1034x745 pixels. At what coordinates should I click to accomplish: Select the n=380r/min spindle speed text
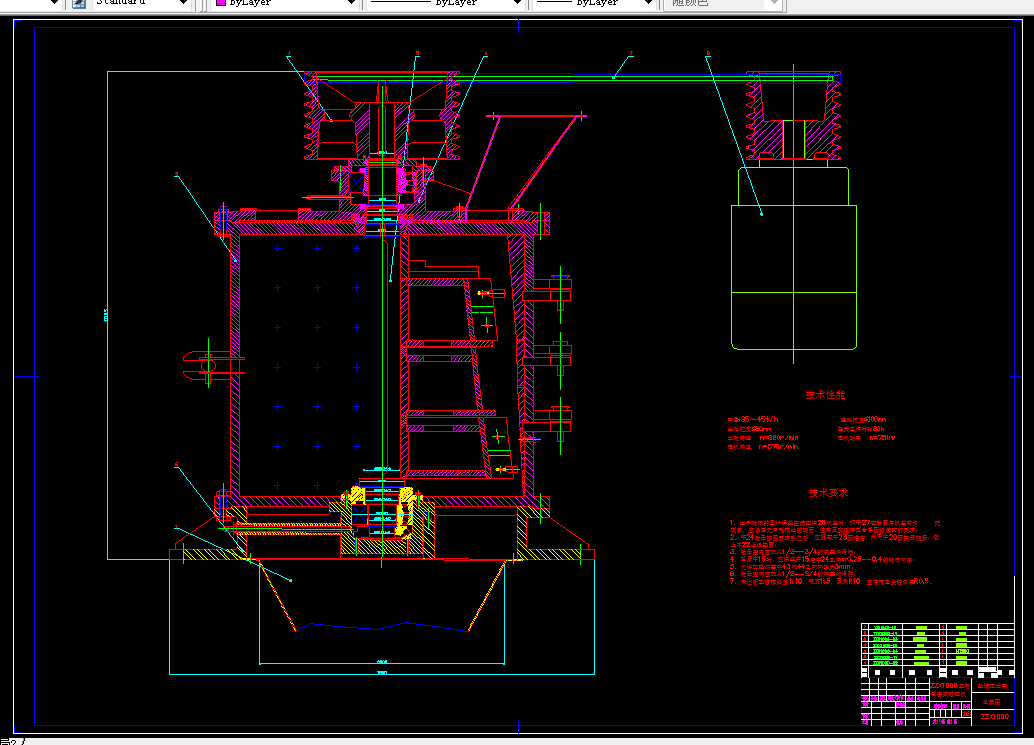pos(779,438)
